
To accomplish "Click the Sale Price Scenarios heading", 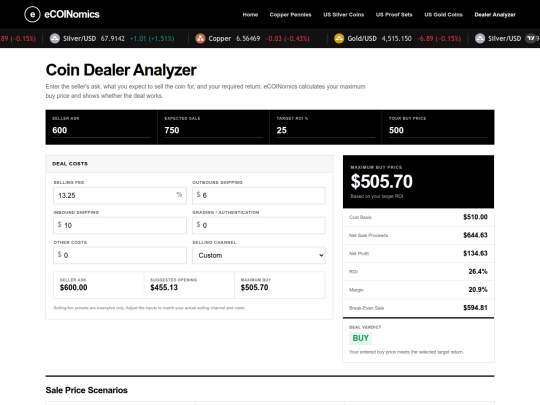I will pyautogui.click(x=86, y=390).
